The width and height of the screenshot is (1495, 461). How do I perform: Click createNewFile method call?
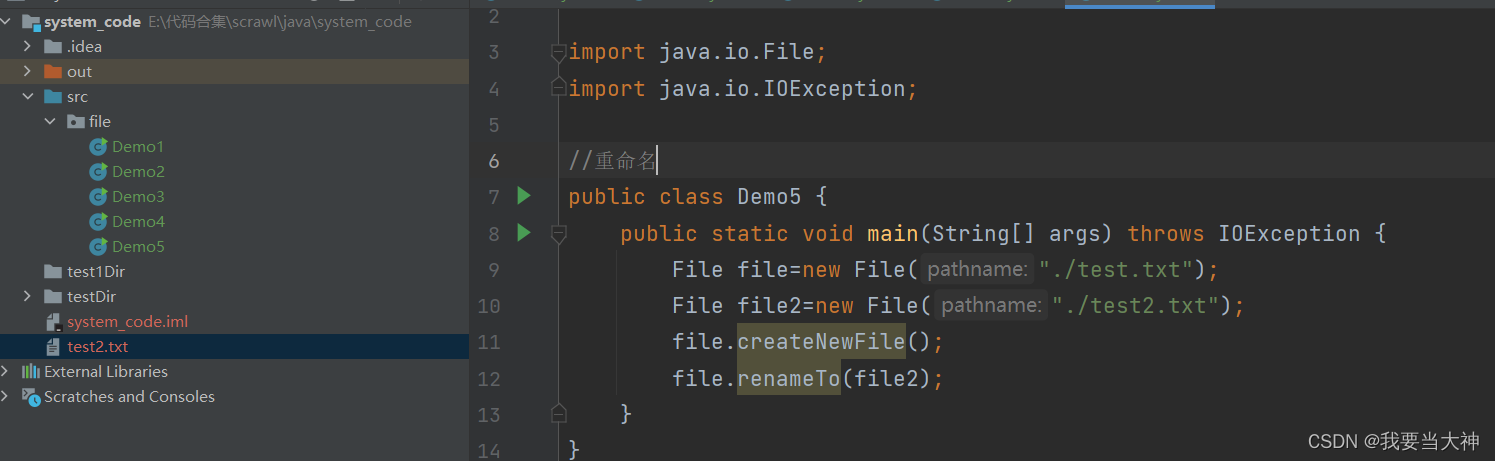pos(821,341)
